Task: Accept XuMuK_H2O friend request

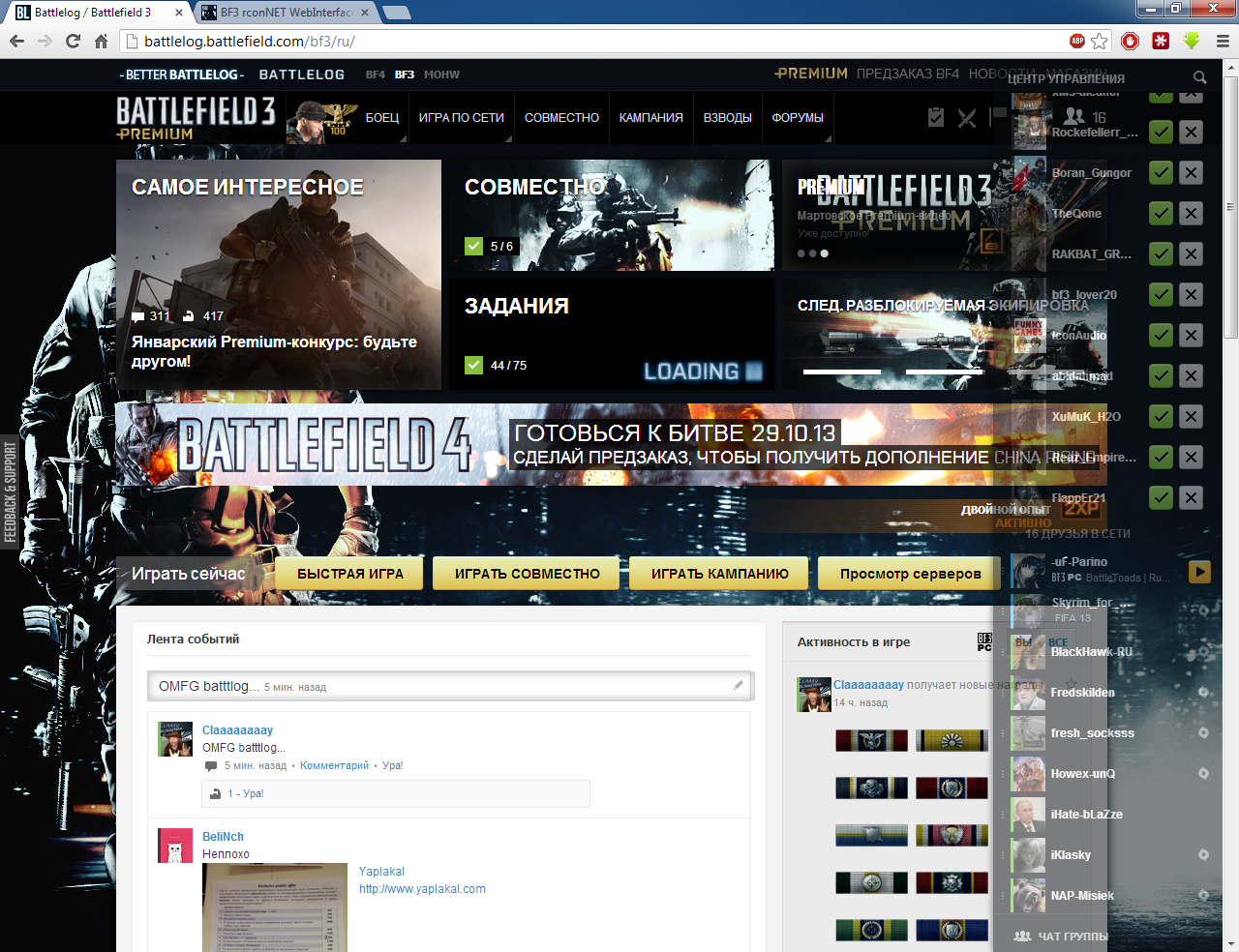Action: pyautogui.click(x=1162, y=417)
